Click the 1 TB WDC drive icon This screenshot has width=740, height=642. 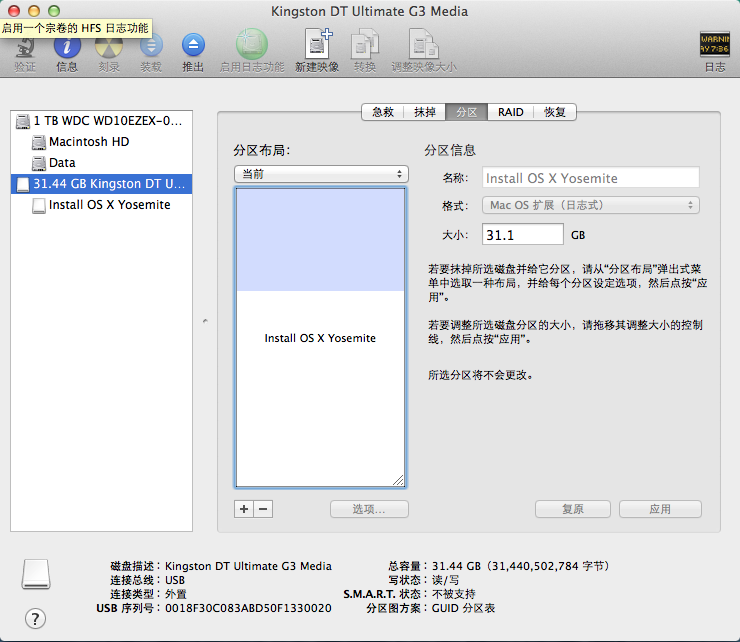pos(23,121)
